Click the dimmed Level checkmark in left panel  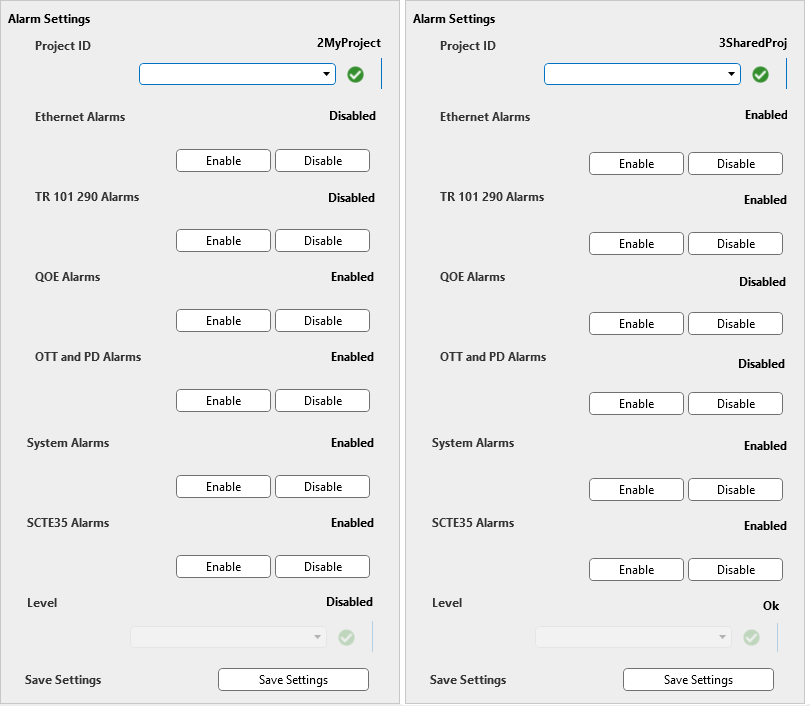346,637
